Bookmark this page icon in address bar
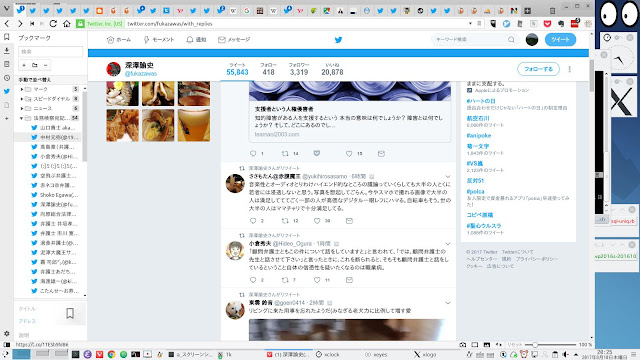 [x=479, y=24]
